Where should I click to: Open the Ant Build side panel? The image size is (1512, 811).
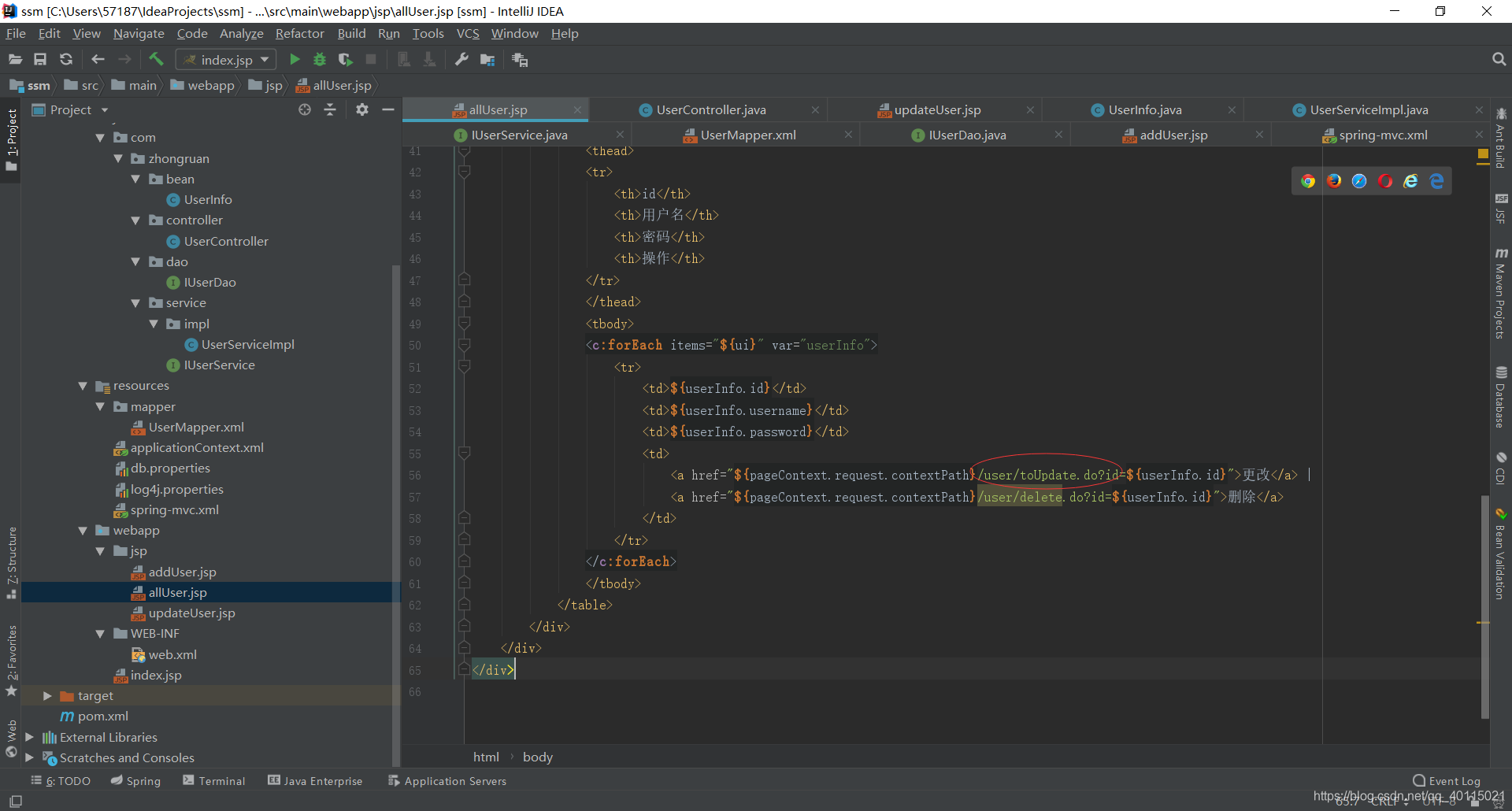[1501, 138]
